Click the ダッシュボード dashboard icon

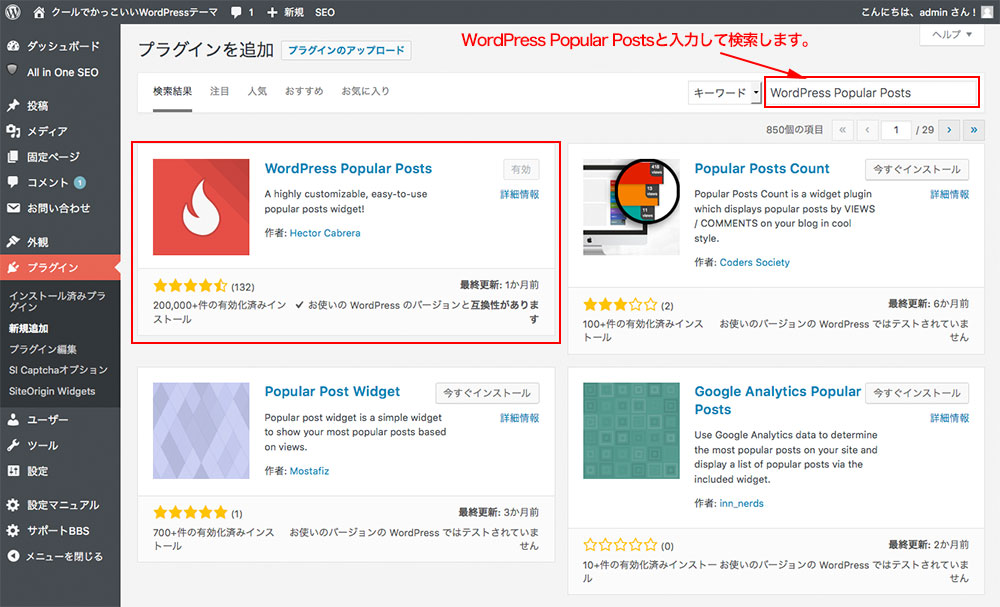(x=13, y=46)
